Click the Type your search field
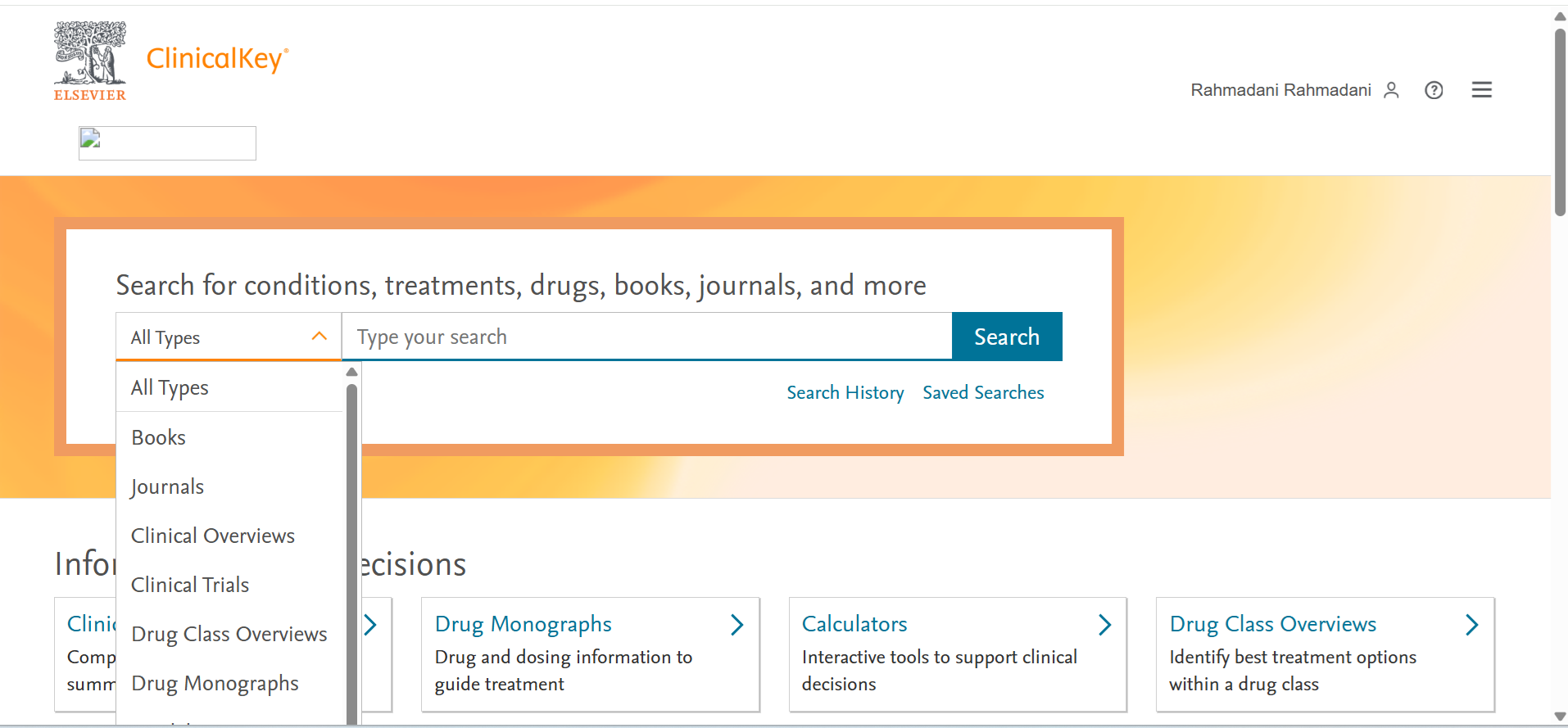Viewport: 1568px width, 728px height. point(647,337)
